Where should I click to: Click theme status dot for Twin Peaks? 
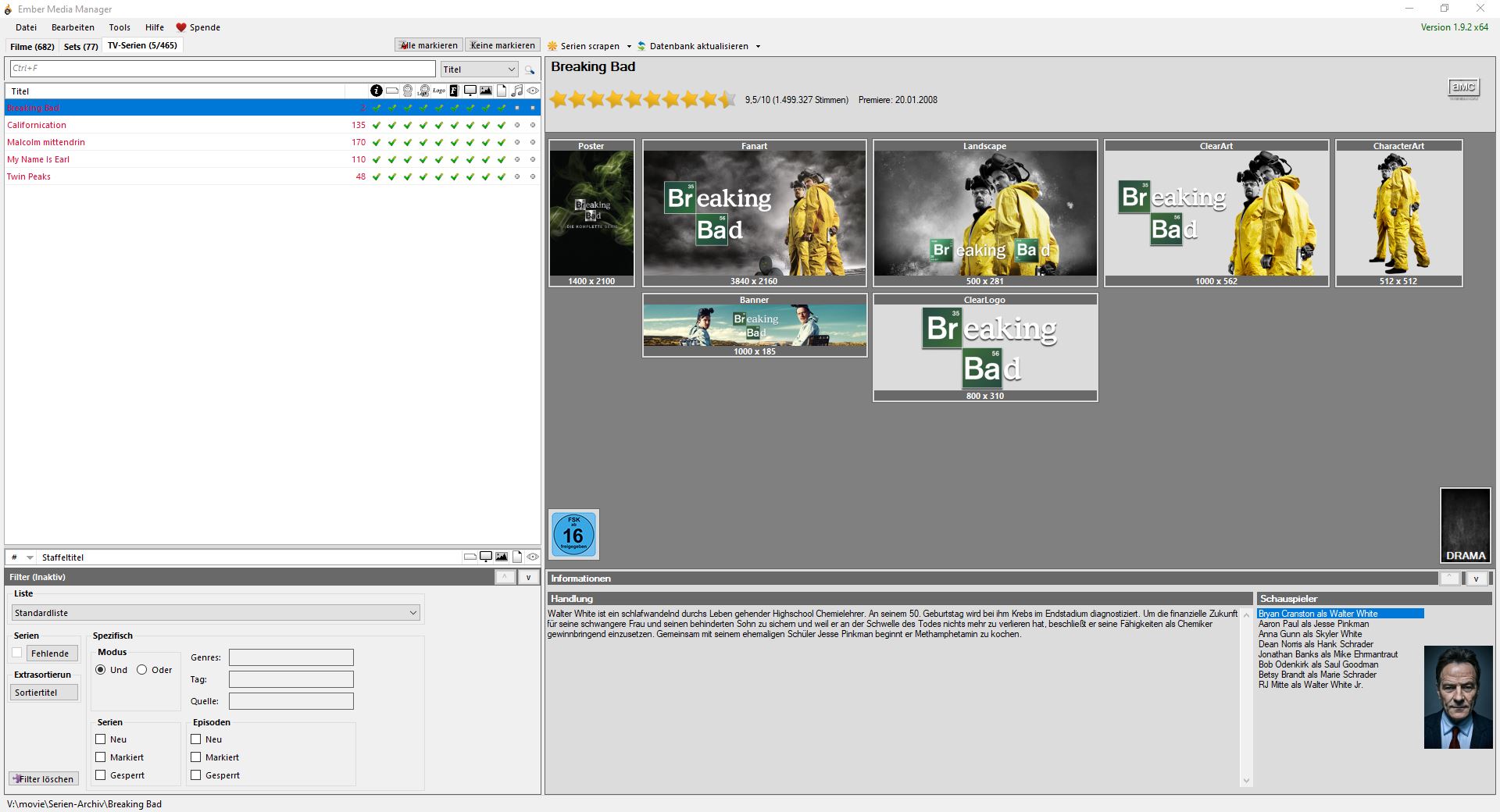click(x=517, y=176)
